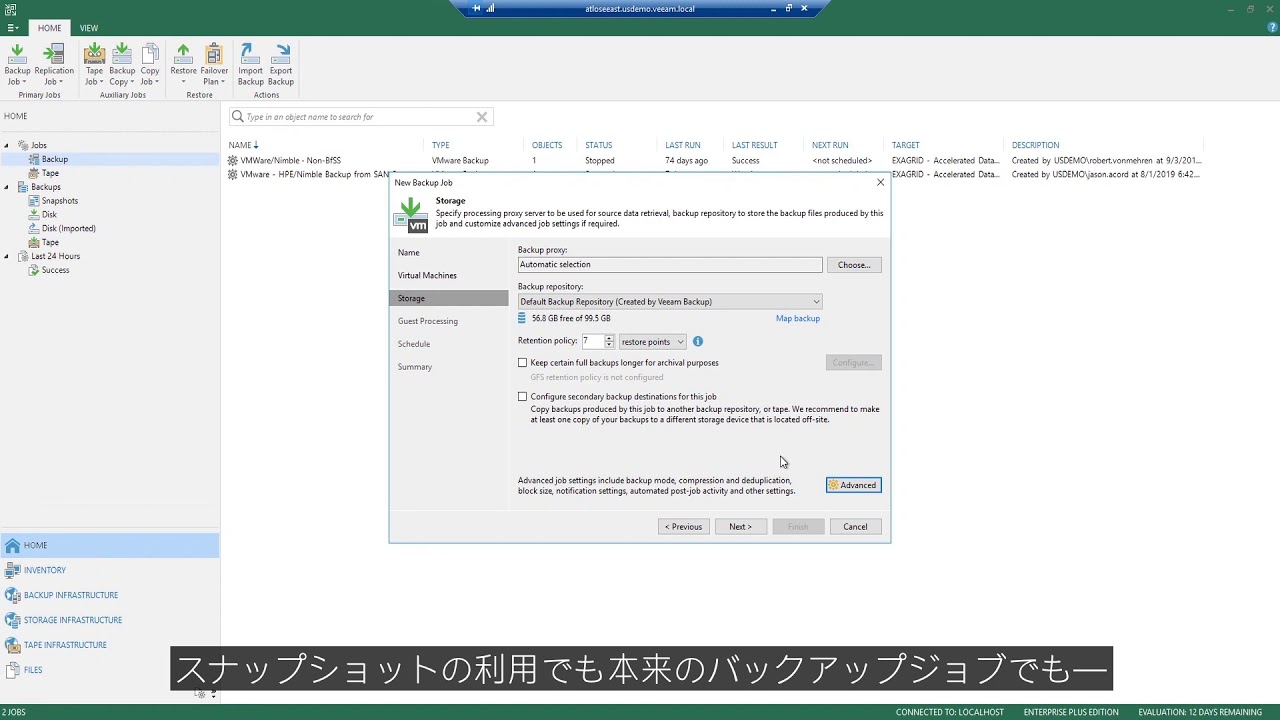Select Tape under Backups in tree
The height and width of the screenshot is (720, 1280).
click(x=50, y=242)
